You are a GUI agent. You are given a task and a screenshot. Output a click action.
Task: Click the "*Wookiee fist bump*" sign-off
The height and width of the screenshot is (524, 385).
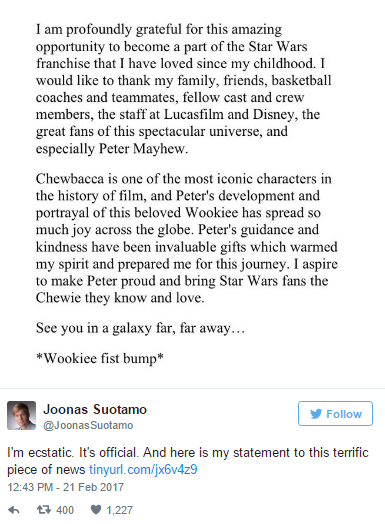100,358
